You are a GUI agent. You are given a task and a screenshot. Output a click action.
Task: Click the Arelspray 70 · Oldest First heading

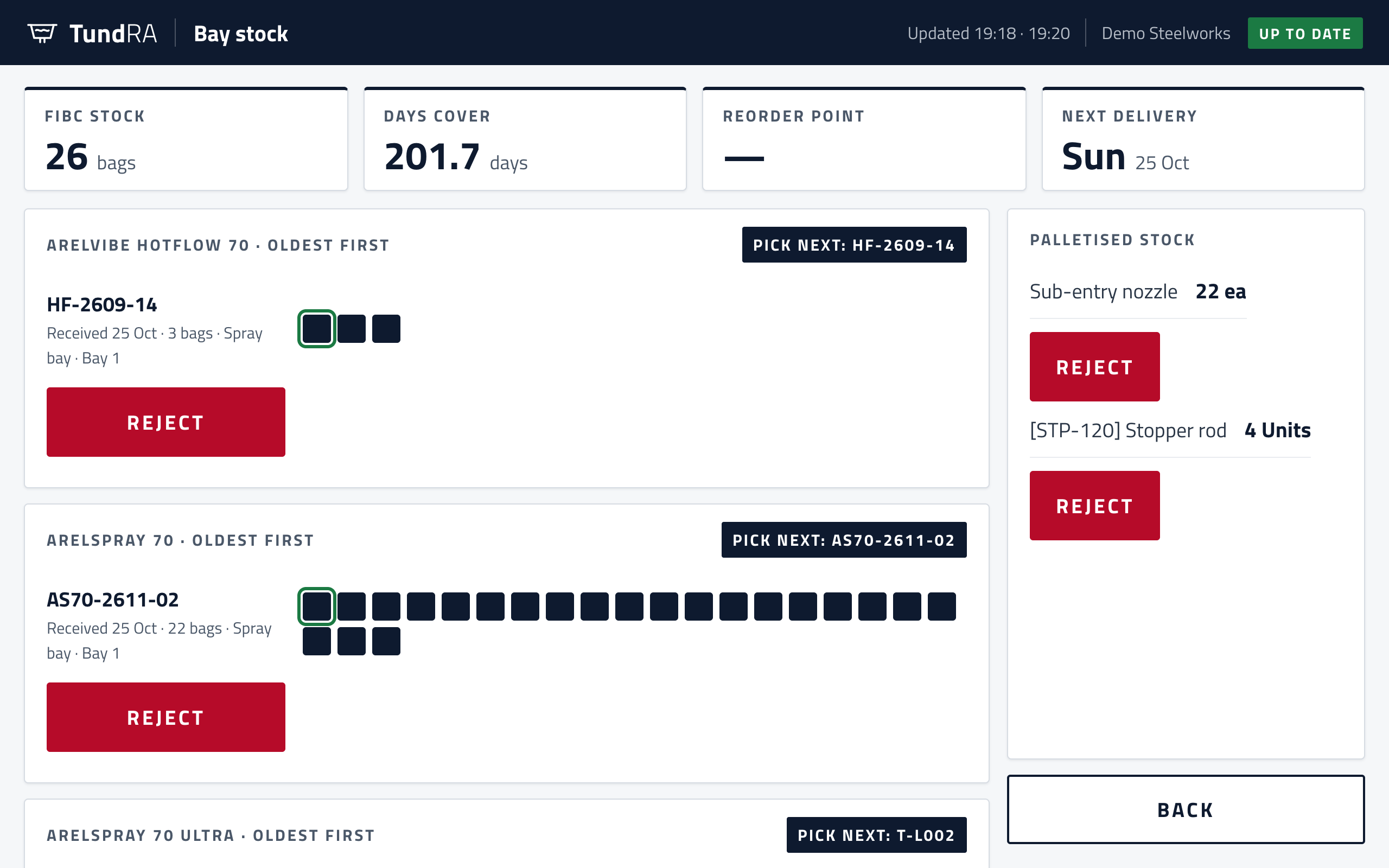pyautogui.click(x=180, y=540)
